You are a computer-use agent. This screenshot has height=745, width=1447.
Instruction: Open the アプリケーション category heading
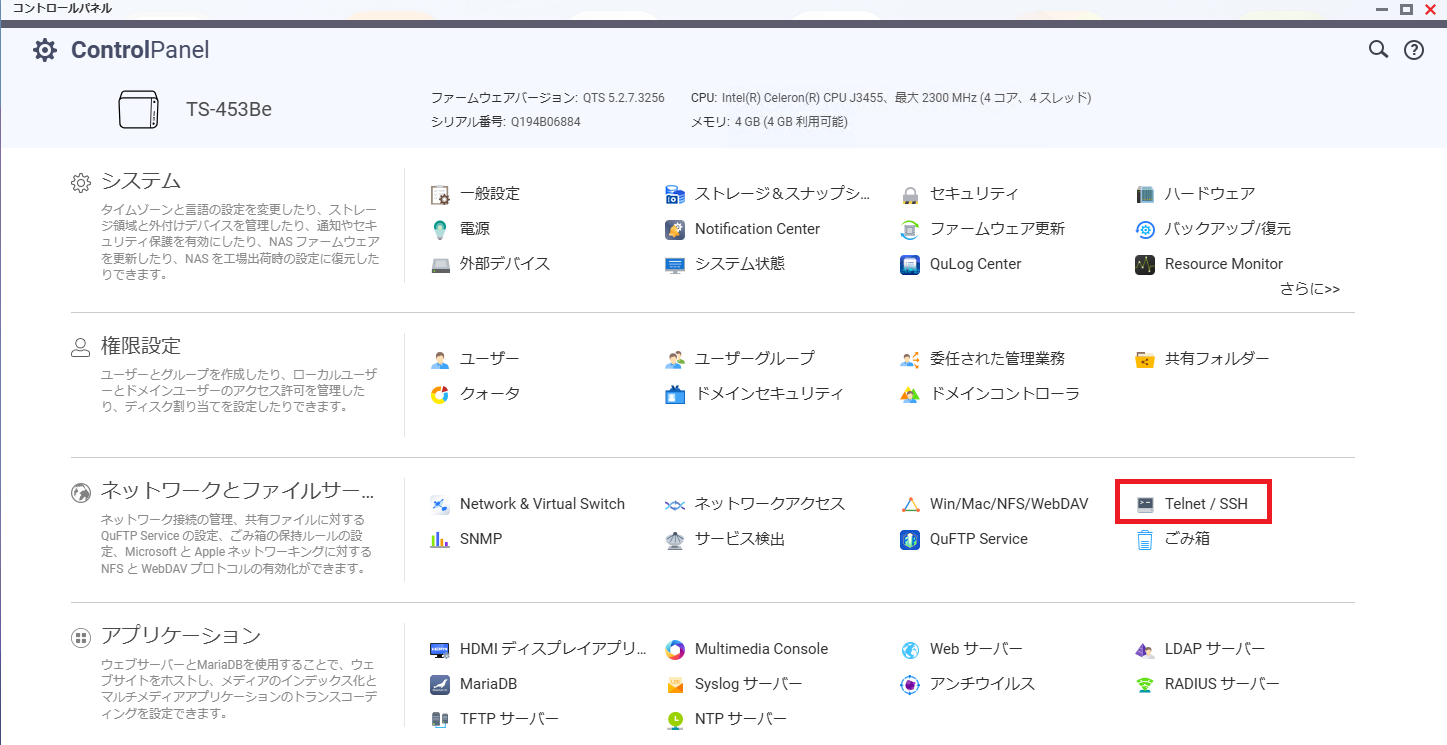point(180,636)
